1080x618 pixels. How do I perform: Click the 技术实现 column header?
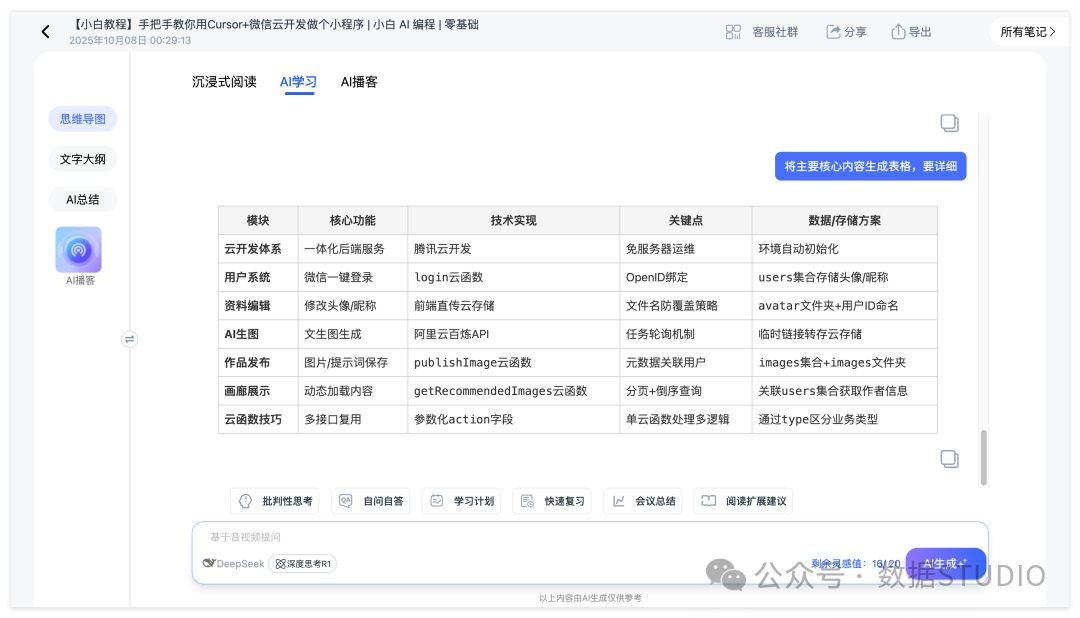514,220
